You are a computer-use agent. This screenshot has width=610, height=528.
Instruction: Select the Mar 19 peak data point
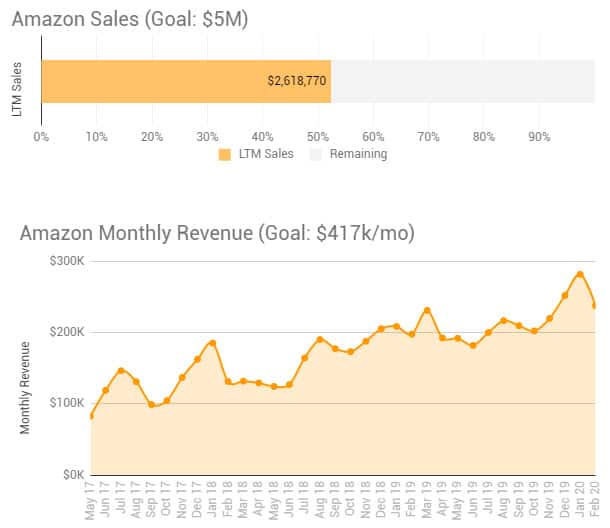point(427,310)
